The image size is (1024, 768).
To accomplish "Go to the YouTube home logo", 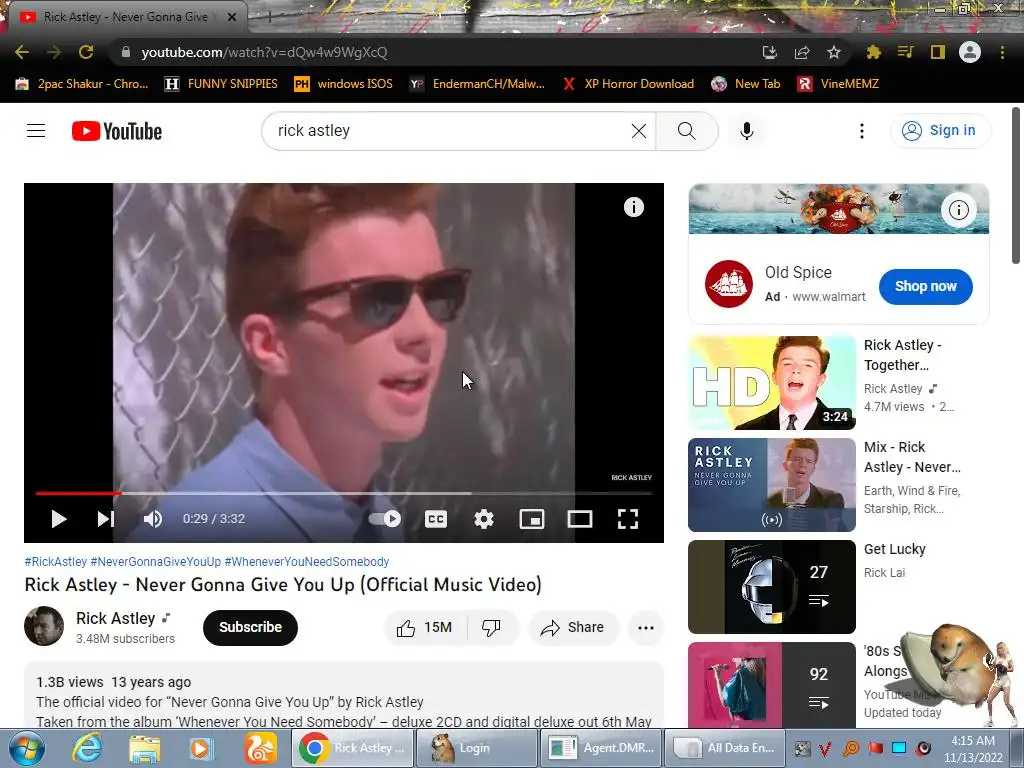I will [x=117, y=131].
